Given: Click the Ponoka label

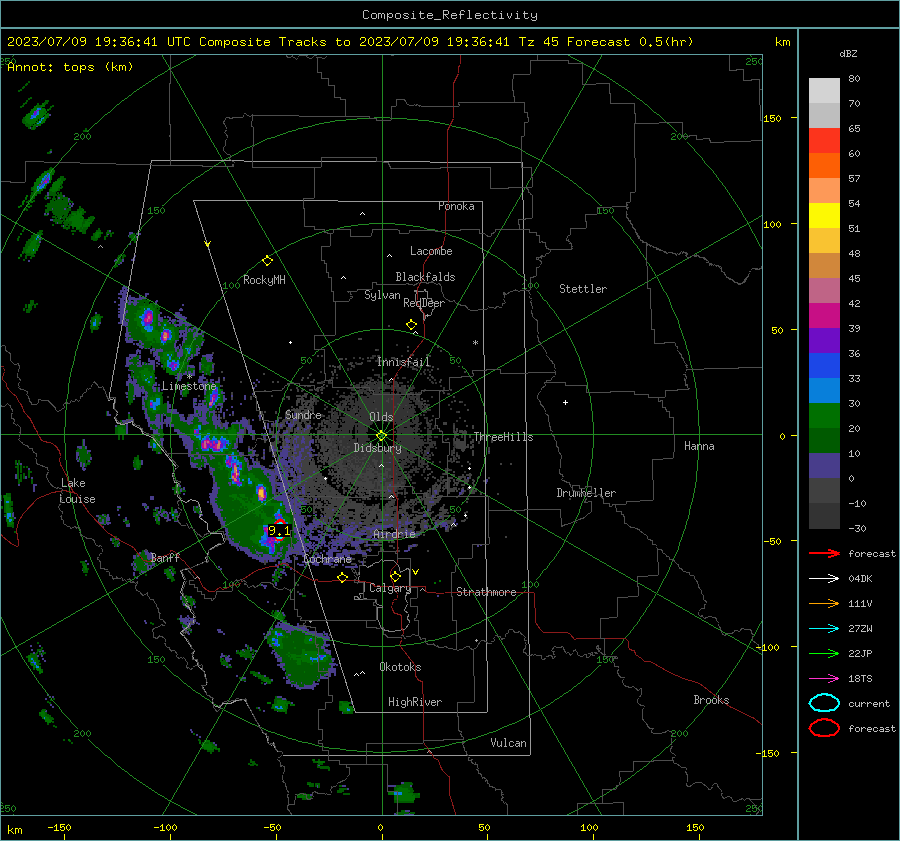Looking at the screenshot, I should (x=456, y=206).
